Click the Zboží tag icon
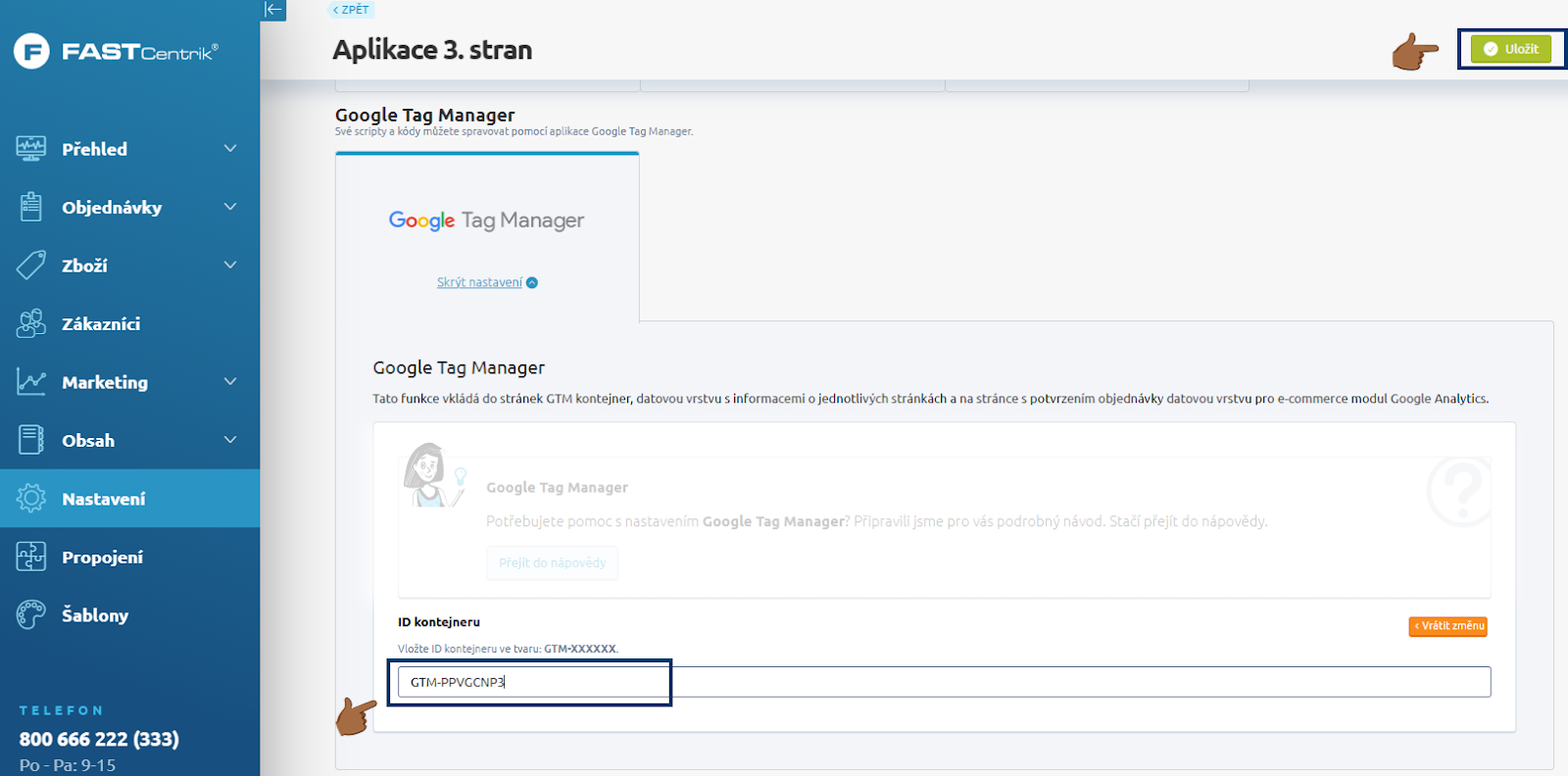 (x=31, y=266)
